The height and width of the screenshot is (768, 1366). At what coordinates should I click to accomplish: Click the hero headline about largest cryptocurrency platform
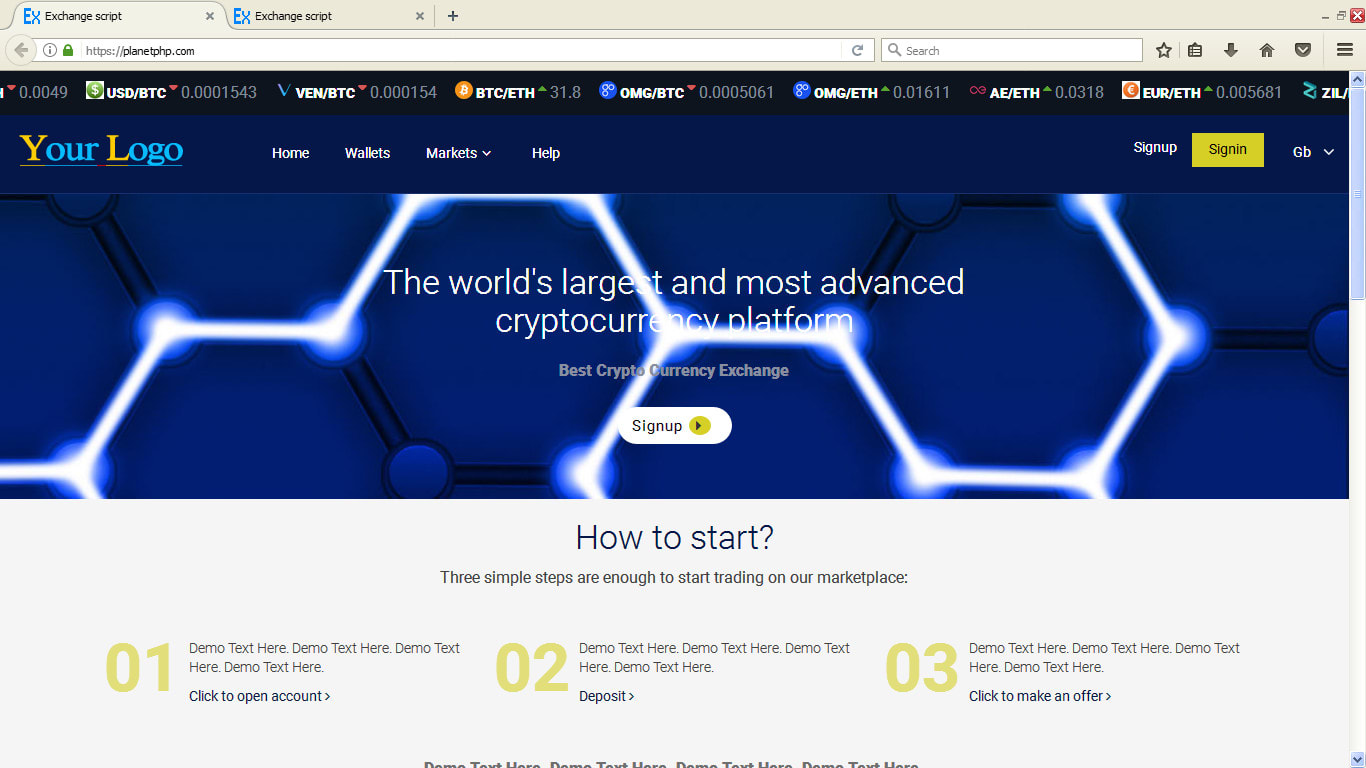[x=674, y=301]
